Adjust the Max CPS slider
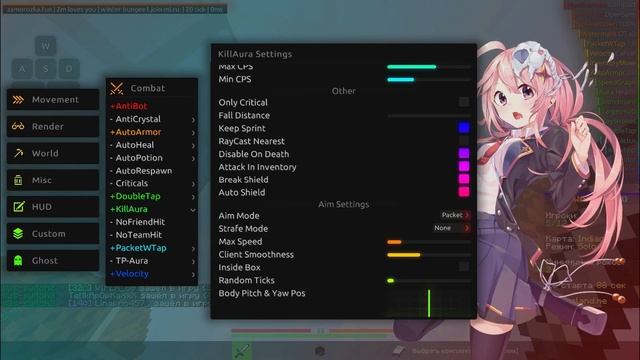Viewport: 640px width, 360px height. click(429, 67)
